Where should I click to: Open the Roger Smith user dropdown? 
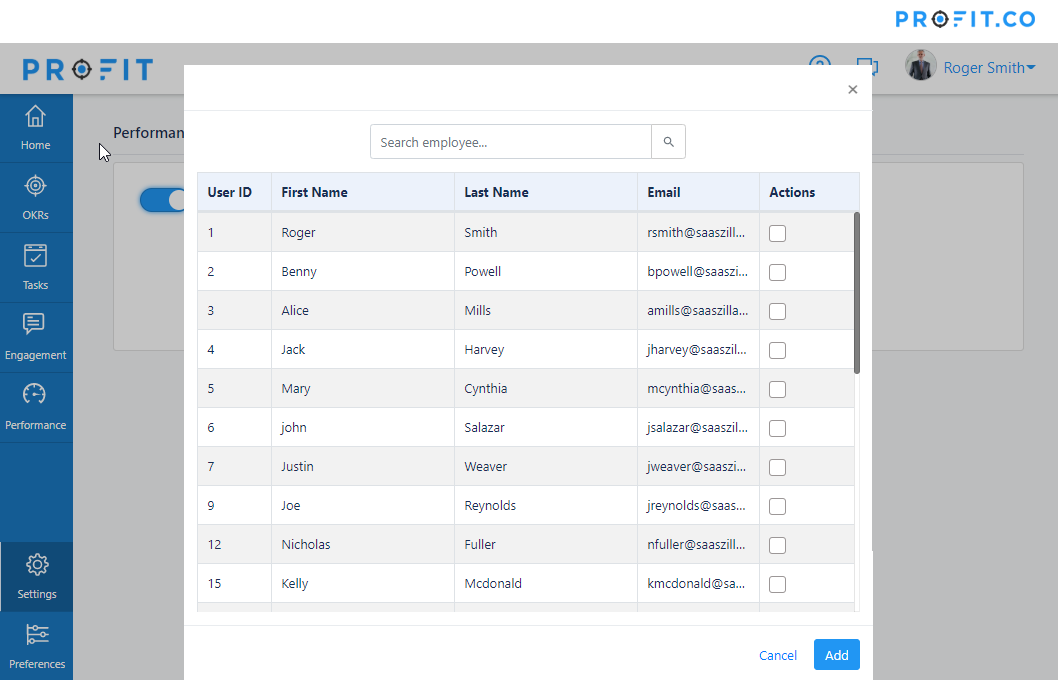(x=989, y=67)
